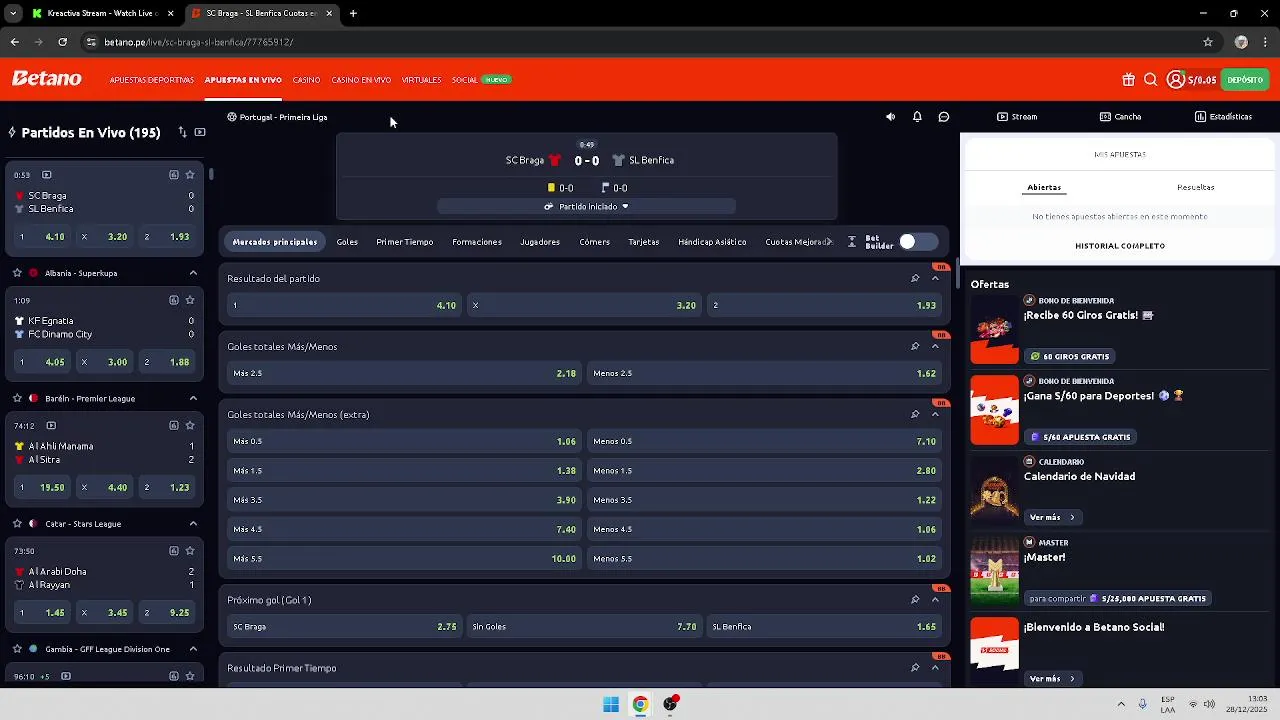Viewport: 1280px width, 720px height.
Task: Open the Virtuales menu item
Action: pyautogui.click(x=421, y=80)
